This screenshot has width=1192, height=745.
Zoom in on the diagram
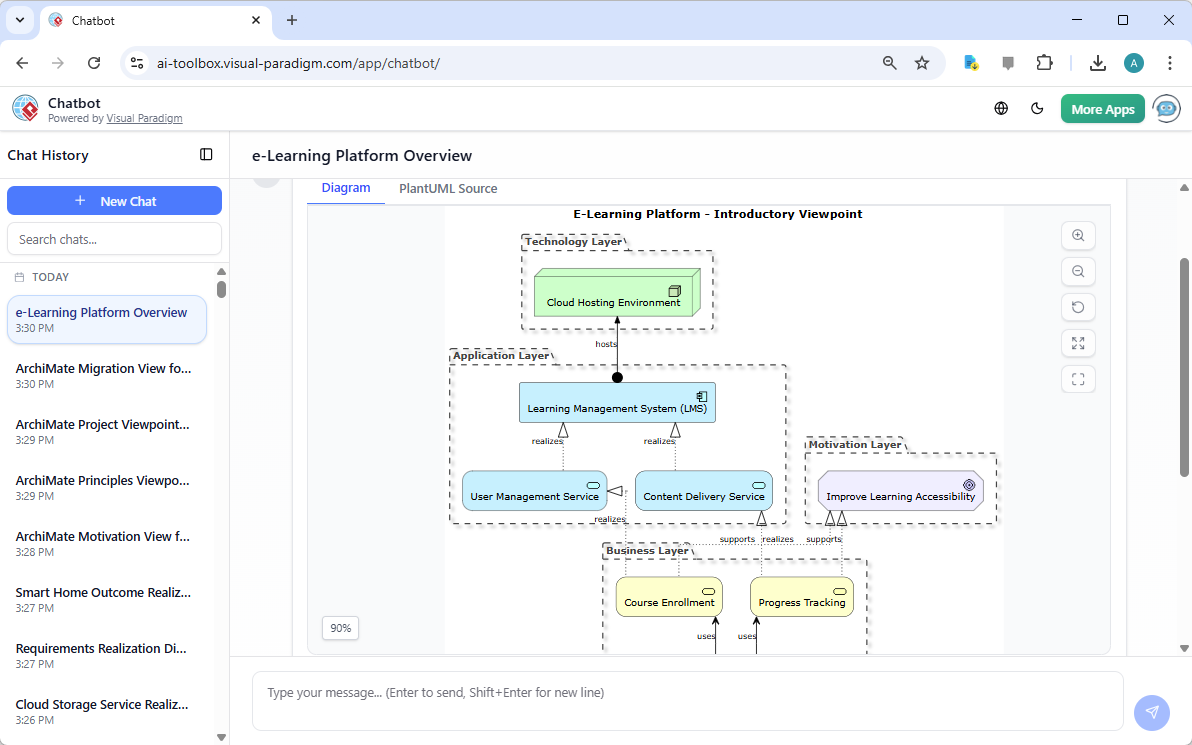1078,235
